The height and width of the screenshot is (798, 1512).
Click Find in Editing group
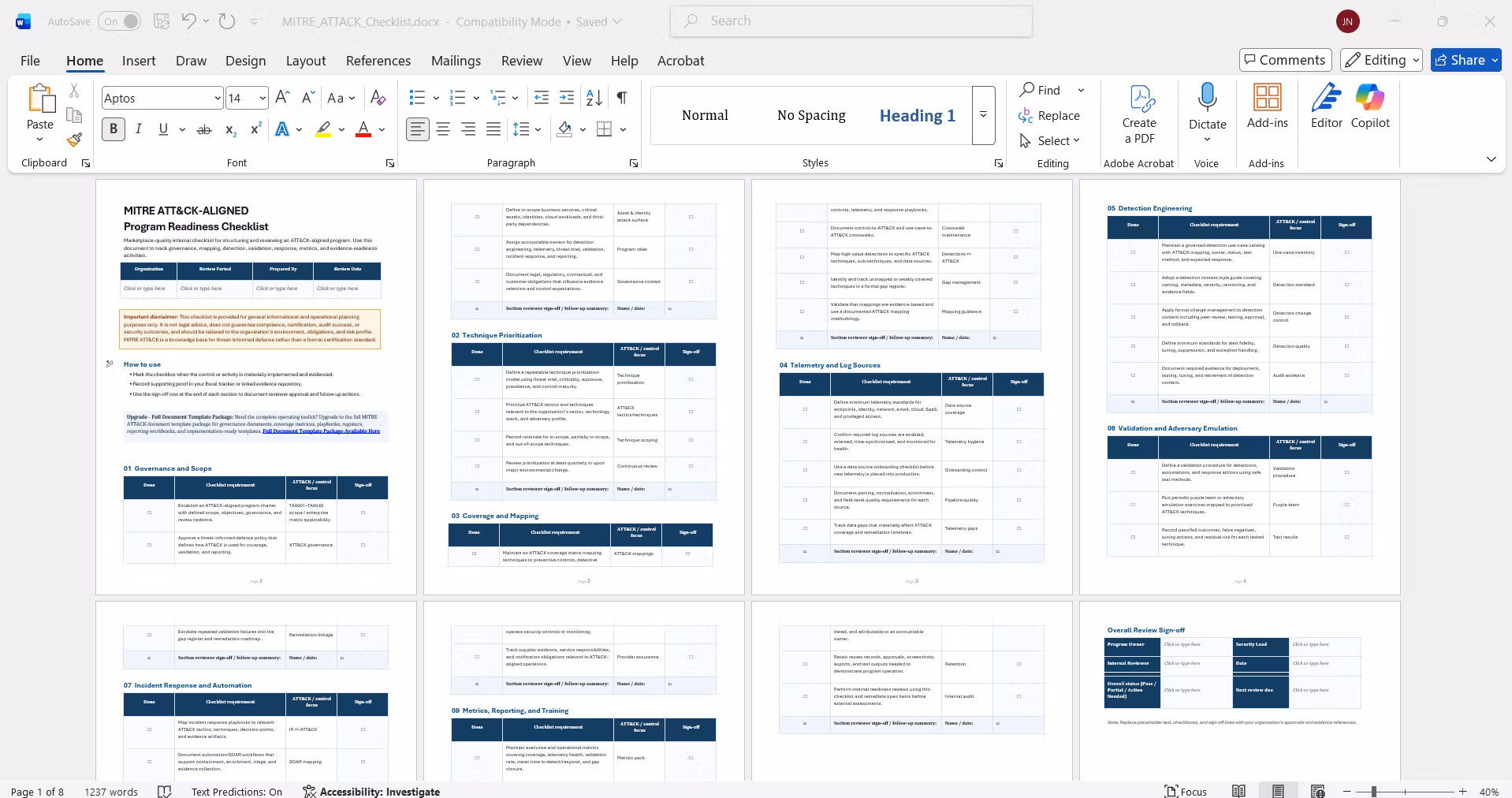coord(1041,90)
